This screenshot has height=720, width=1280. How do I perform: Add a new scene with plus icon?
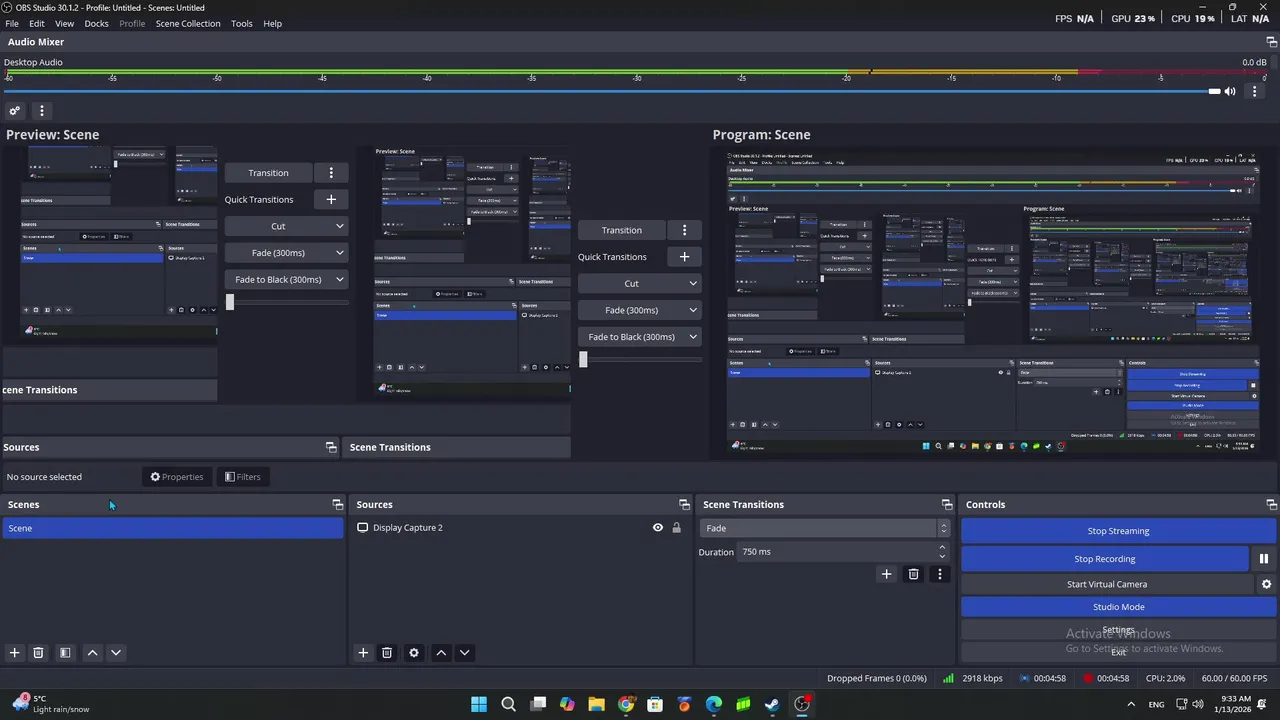click(x=14, y=653)
